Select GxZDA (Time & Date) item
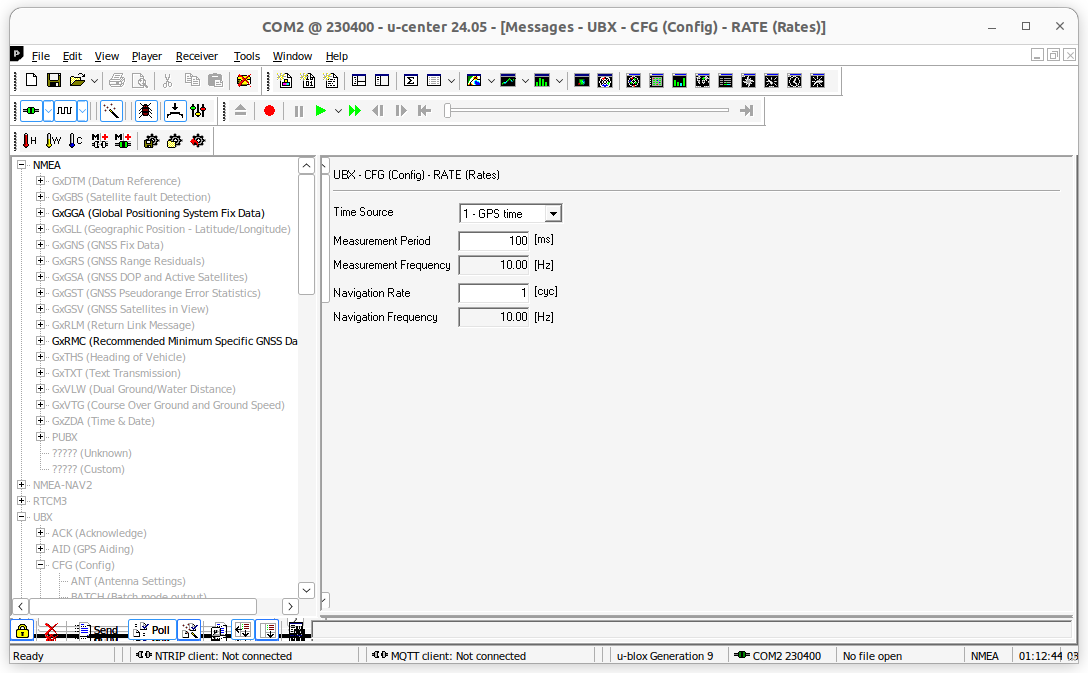Image resolution: width=1088 pixels, height=673 pixels. click(103, 421)
